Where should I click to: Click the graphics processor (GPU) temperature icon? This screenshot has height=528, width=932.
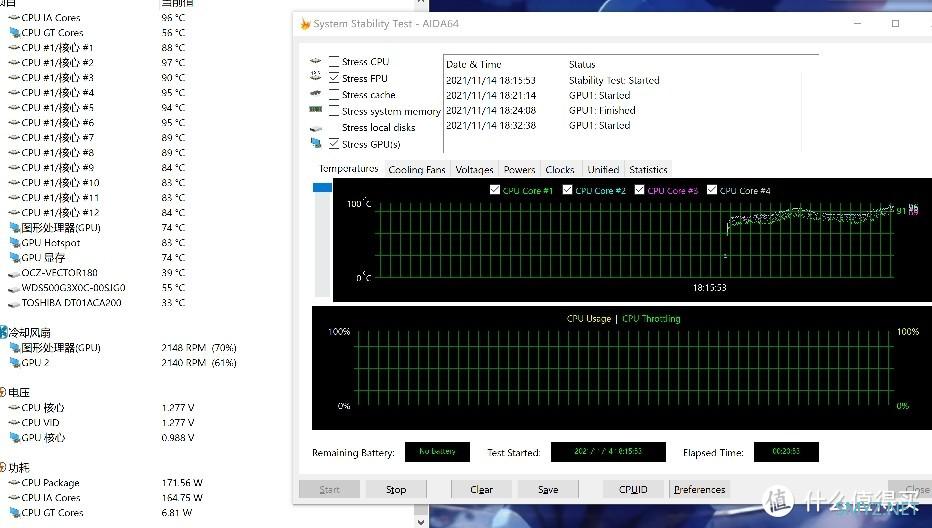tap(14, 228)
